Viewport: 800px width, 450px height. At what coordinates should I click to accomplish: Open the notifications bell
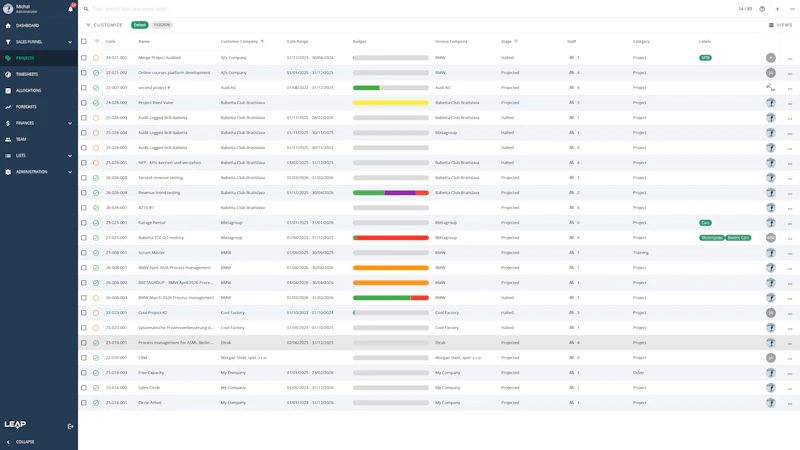click(70, 9)
